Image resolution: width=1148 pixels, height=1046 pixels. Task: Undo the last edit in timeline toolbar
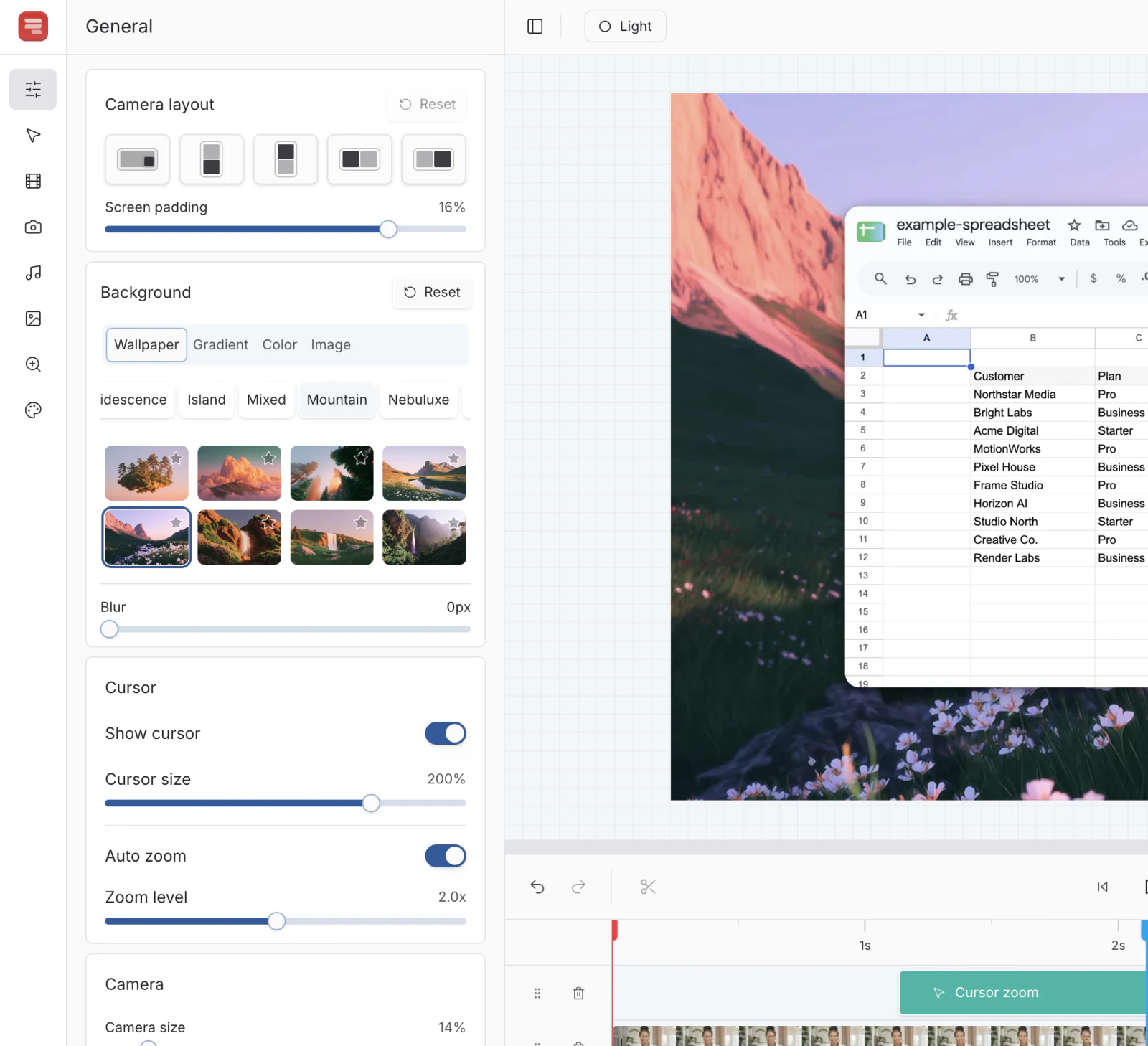537,887
